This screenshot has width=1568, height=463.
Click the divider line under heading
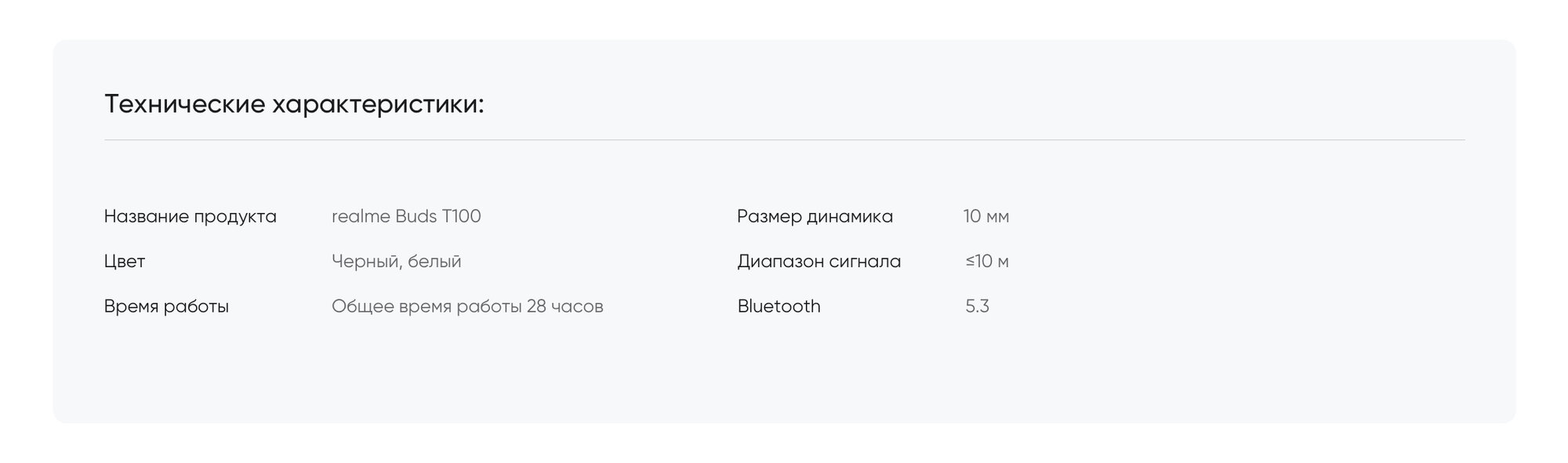(x=784, y=140)
